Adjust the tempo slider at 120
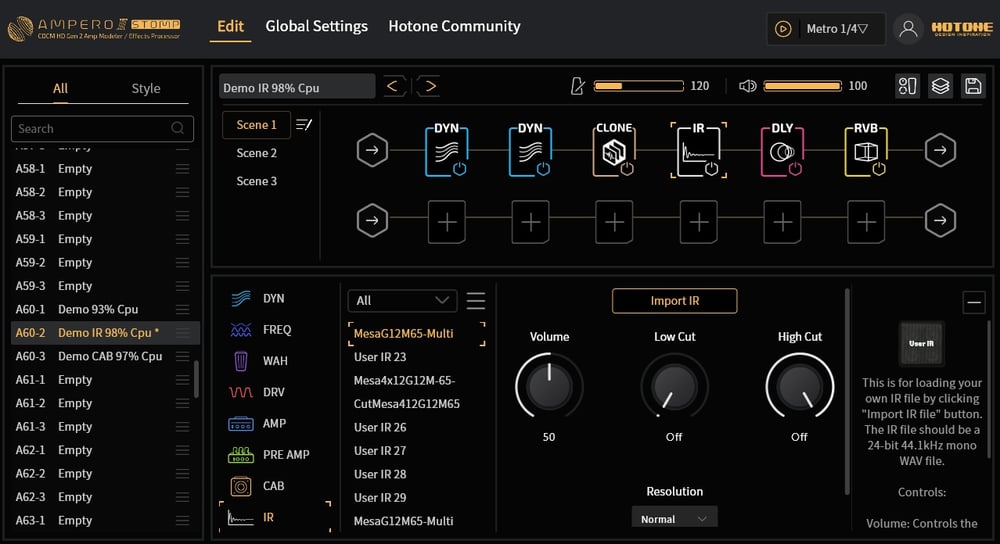 coord(638,86)
